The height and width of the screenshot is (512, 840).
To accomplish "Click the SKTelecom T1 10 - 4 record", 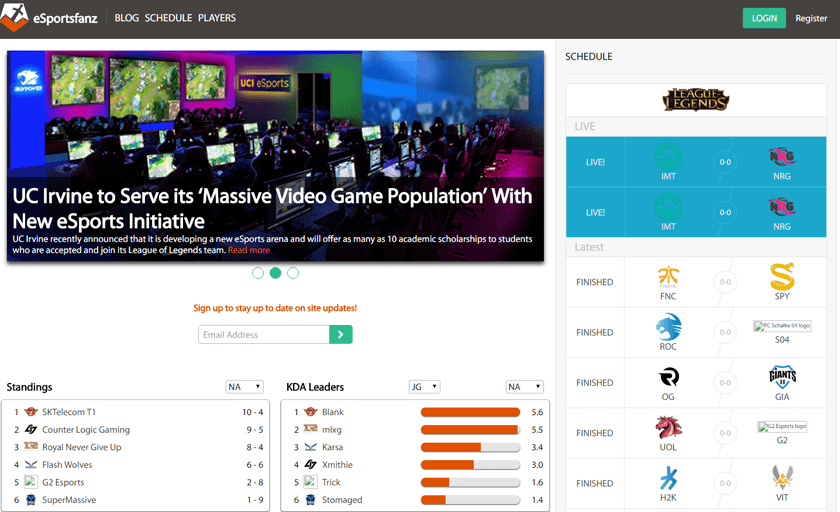I will tap(252, 412).
